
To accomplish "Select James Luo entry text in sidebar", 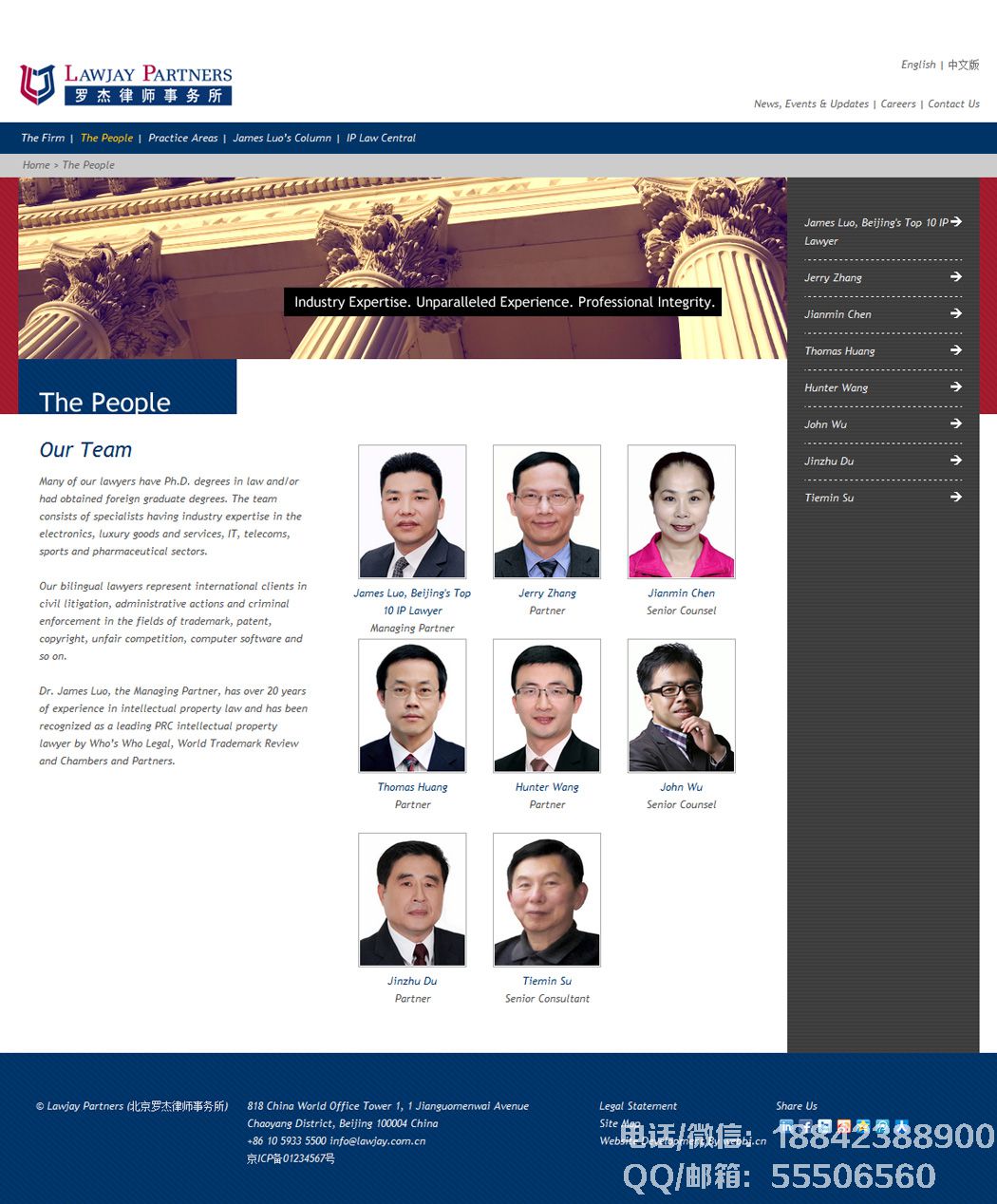I will point(875,232).
